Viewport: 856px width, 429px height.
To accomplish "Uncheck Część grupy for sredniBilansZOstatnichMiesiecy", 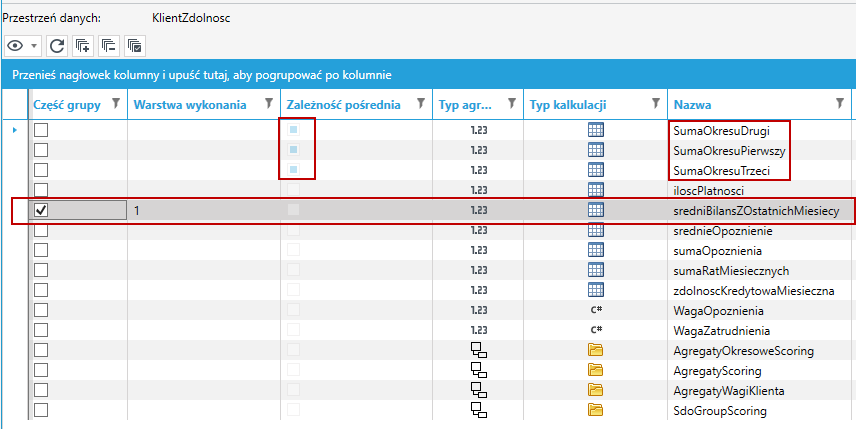I will pos(41,210).
